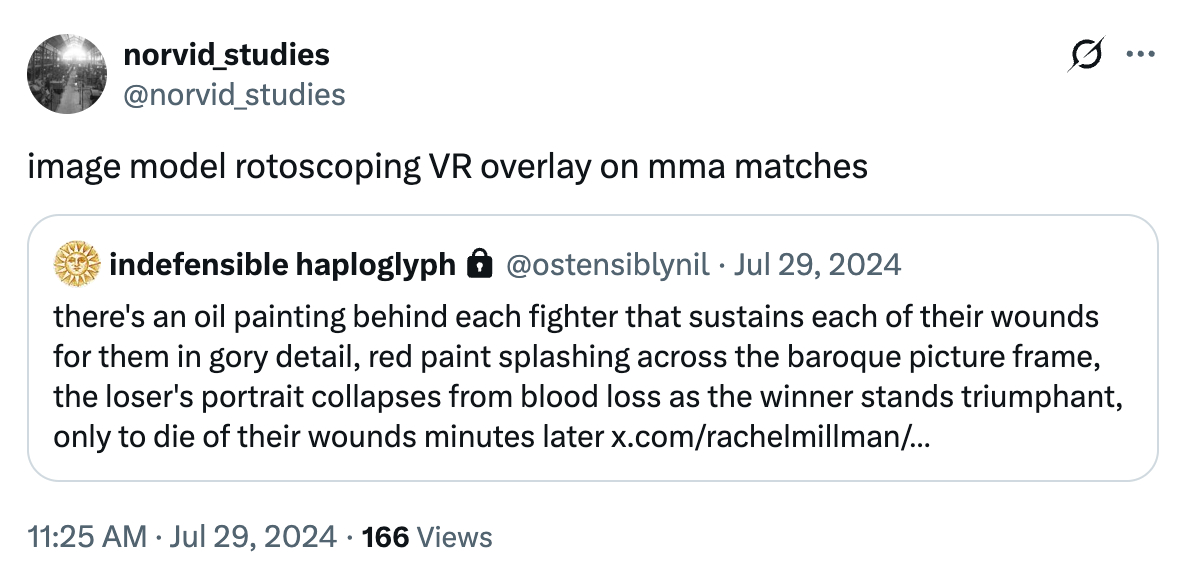This screenshot has height=582, width=1188.
Task: Click the main tweet text about rotoscoping
Action: tap(446, 165)
